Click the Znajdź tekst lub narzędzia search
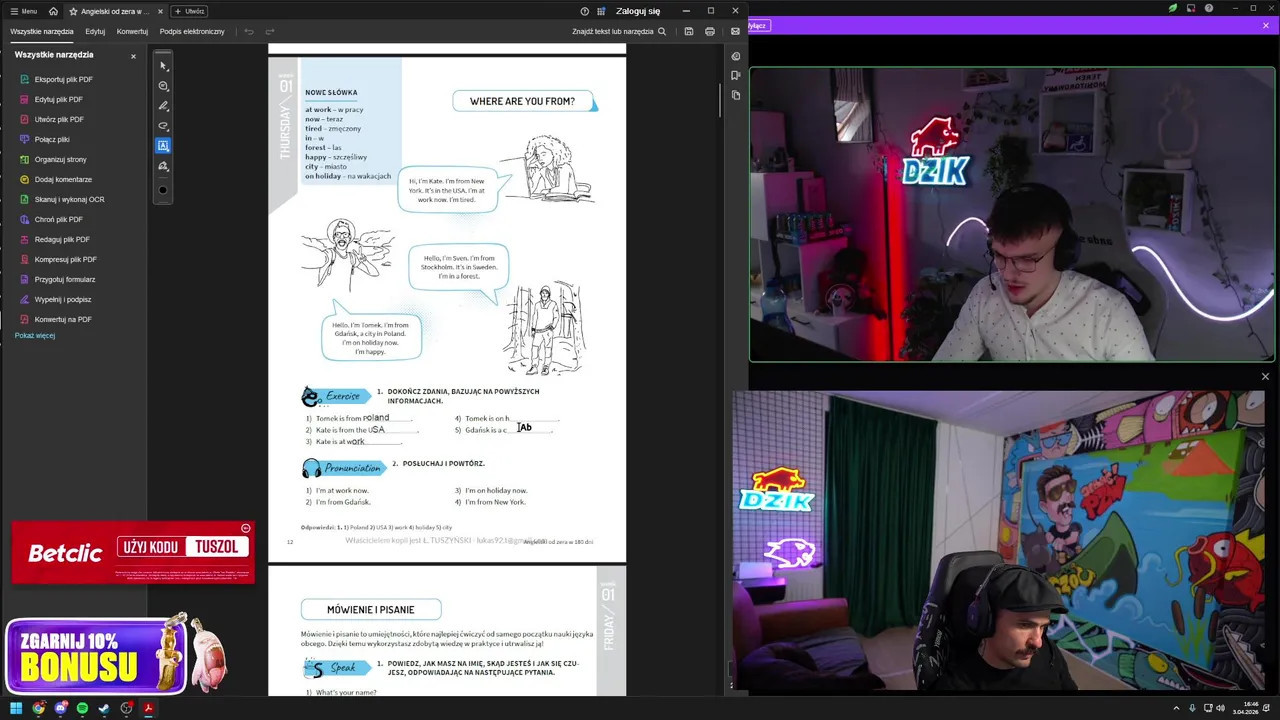The width and height of the screenshot is (1280, 720). tap(619, 31)
